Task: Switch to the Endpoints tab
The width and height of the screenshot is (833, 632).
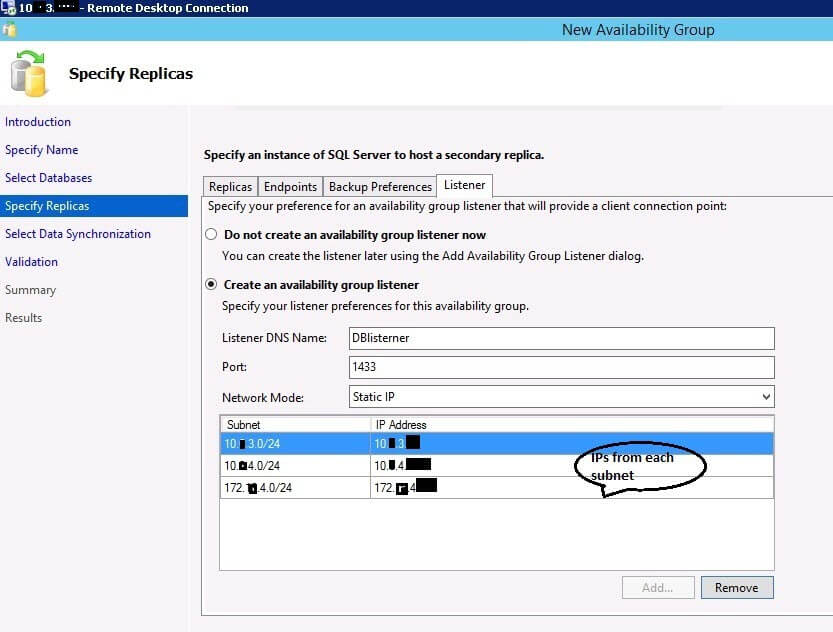Action: (290, 187)
